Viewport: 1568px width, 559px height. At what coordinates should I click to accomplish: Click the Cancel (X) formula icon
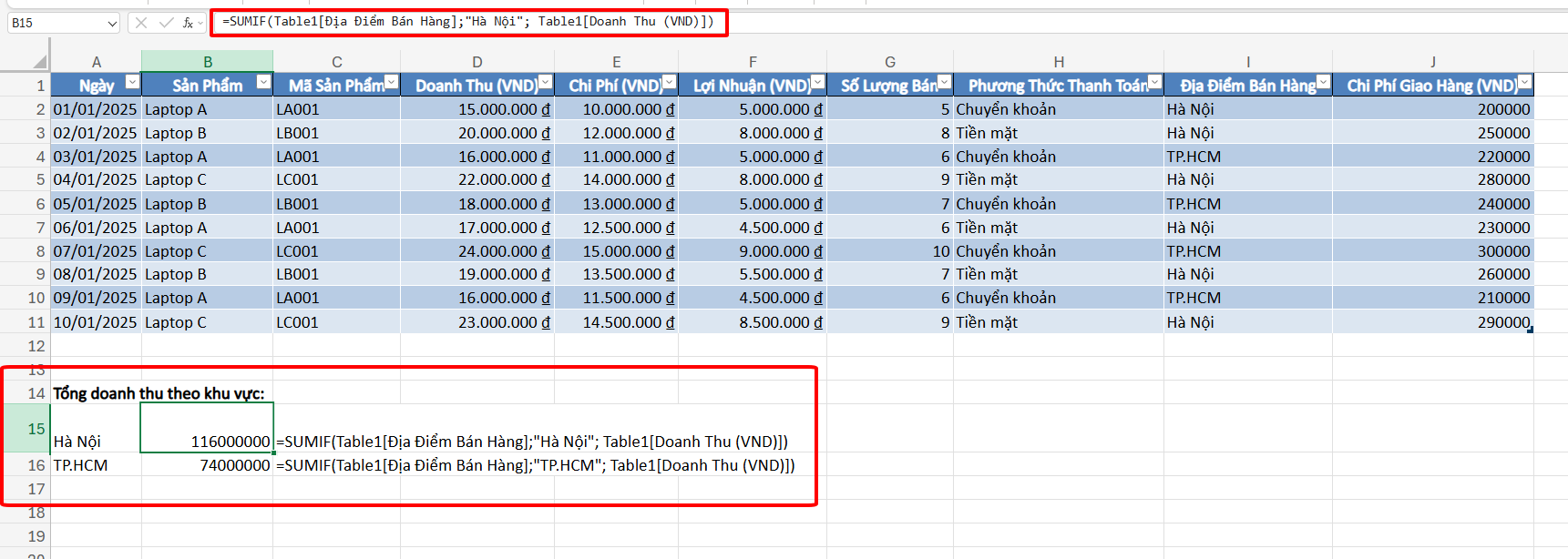point(141,23)
